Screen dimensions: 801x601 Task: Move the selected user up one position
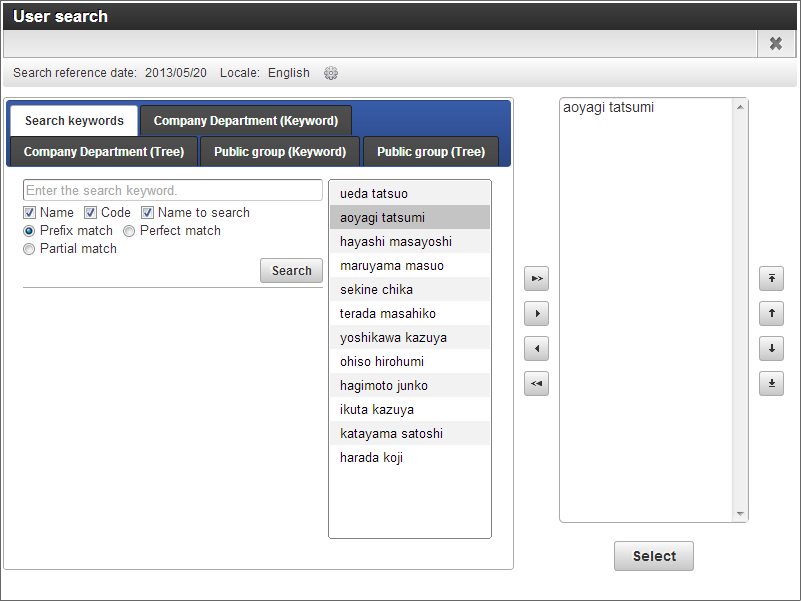click(771, 313)
